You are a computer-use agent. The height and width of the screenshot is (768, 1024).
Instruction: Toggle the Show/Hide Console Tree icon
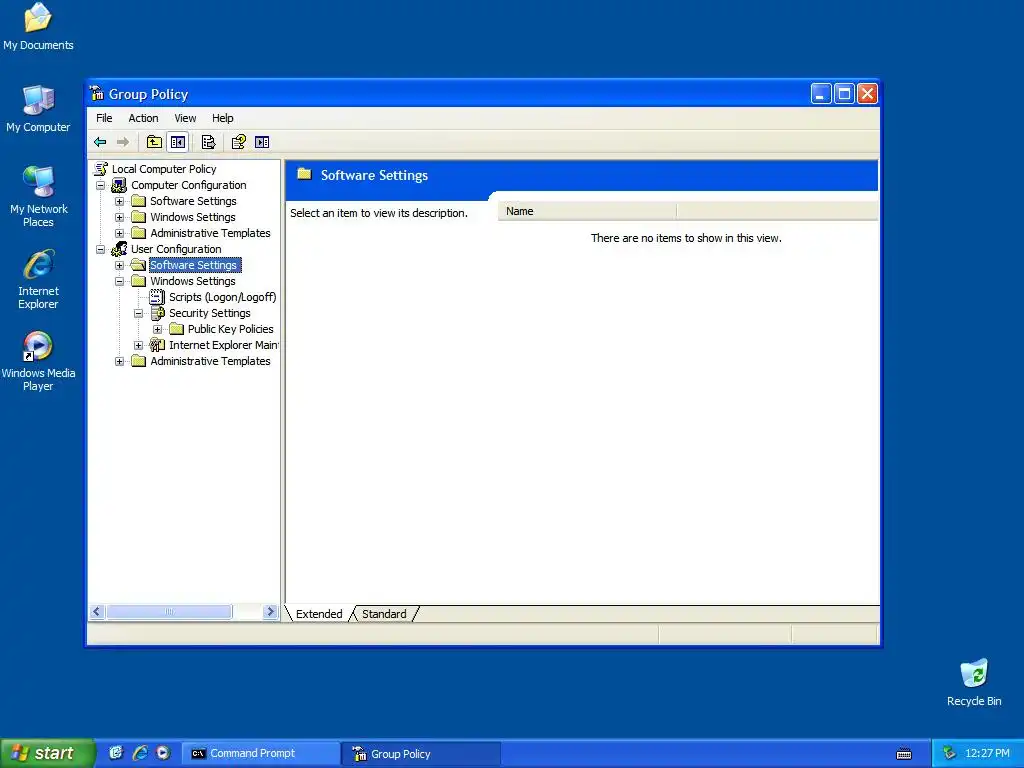pyautogui.click(x=178, y=142)
